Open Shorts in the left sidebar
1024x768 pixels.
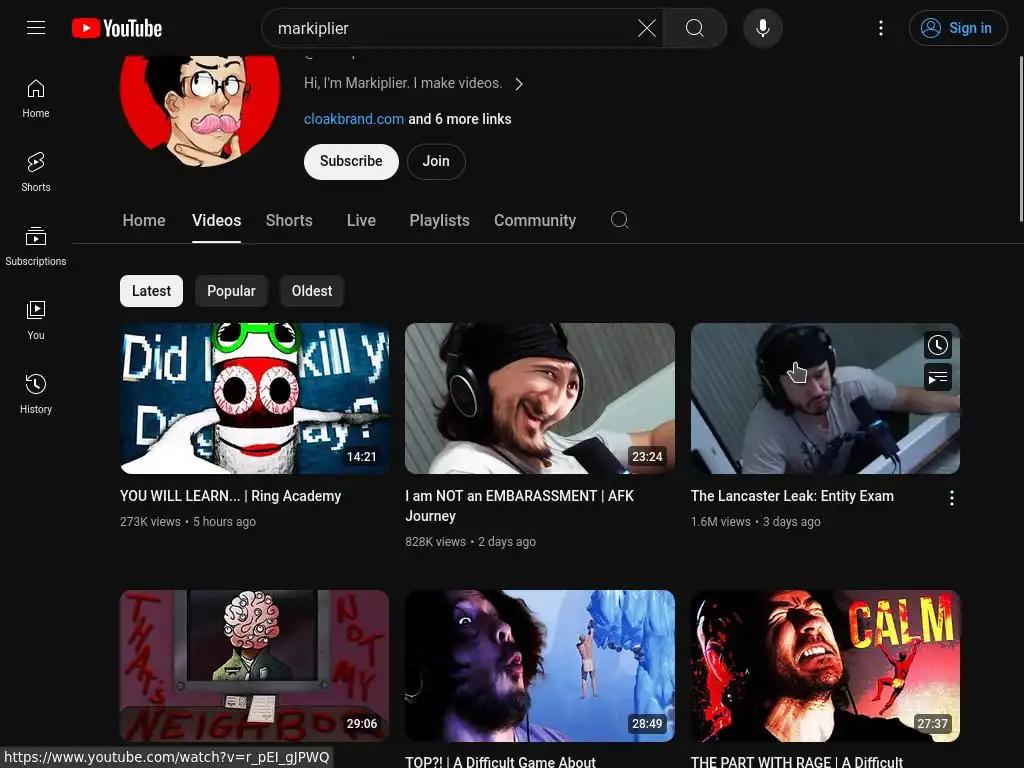tap(36, 172)
